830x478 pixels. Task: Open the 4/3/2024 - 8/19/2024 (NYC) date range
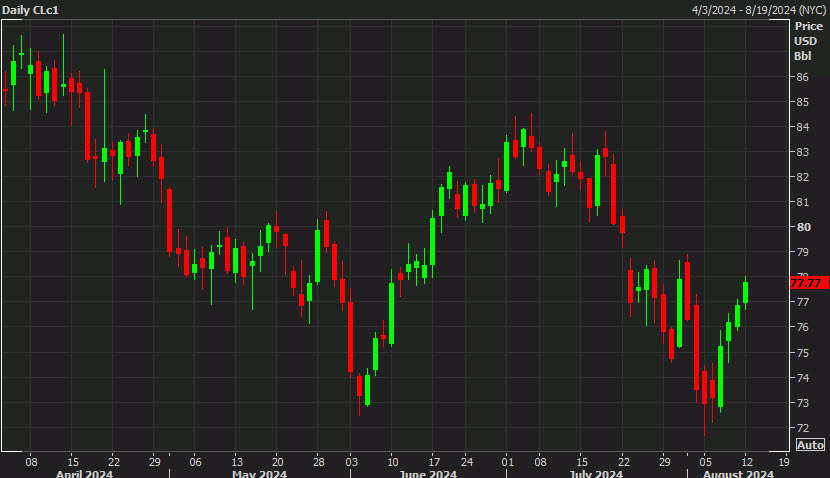click(x=759, y=10)
